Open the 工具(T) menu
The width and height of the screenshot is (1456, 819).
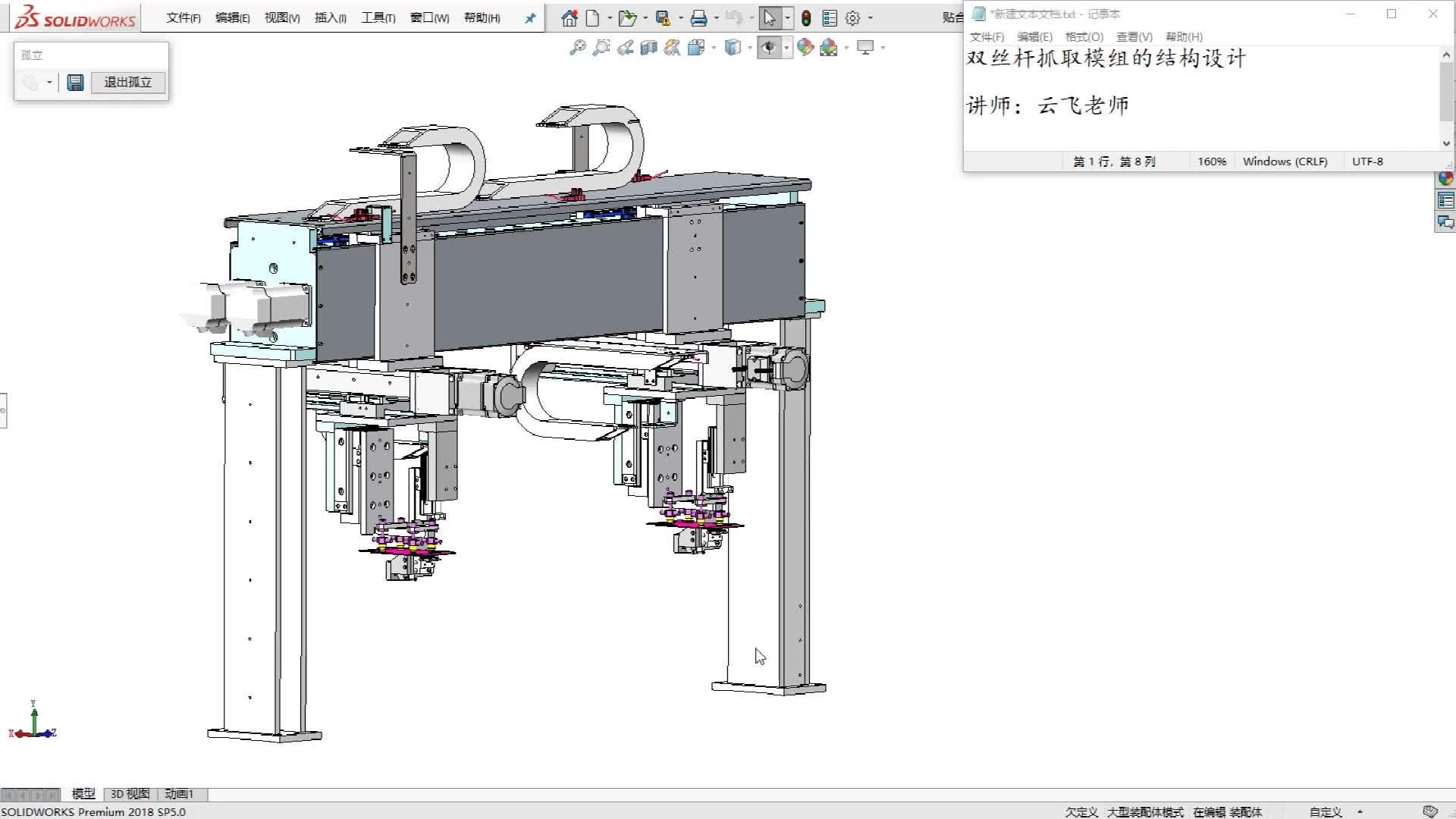click(x=378, y=17)
